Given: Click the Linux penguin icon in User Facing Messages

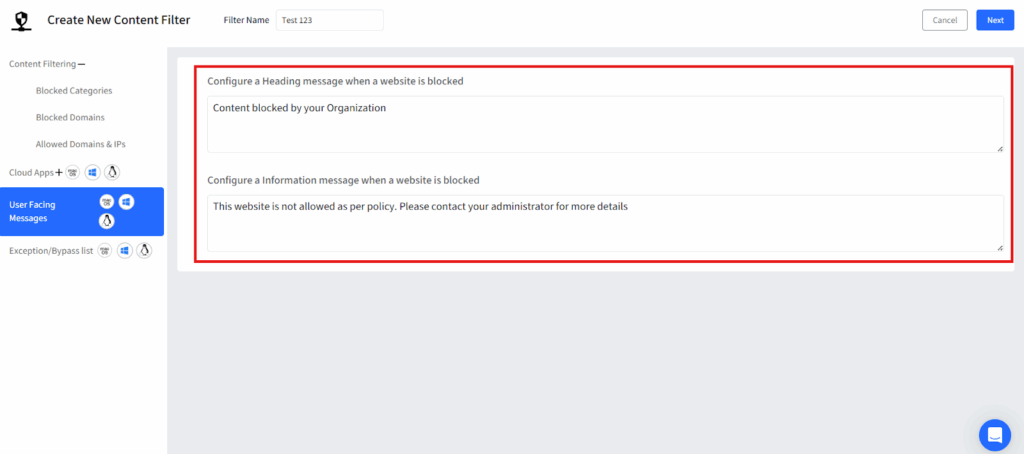Looking at the screenshot, I should [106, 220].
